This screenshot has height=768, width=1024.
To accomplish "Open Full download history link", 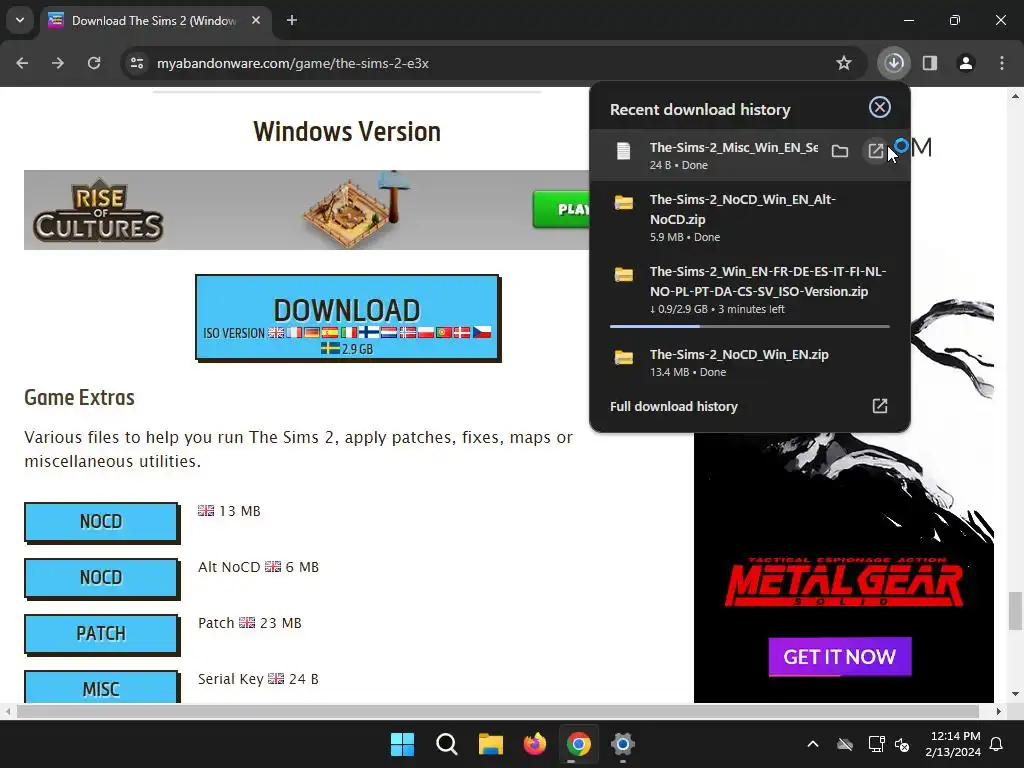I will pyautogui.click(x=673, y=406).
